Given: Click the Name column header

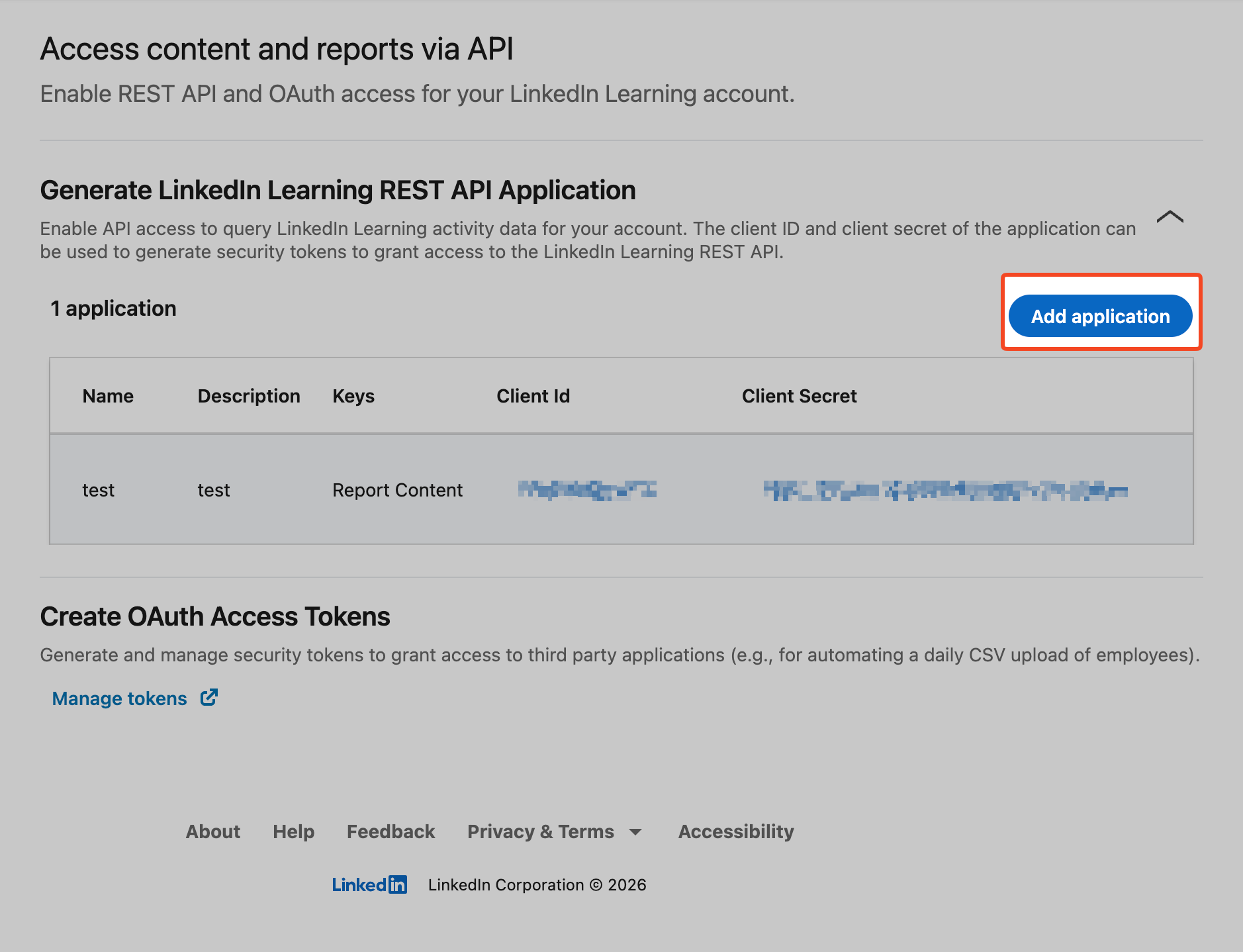Looking at the screenshot, I should click(108, 396).
